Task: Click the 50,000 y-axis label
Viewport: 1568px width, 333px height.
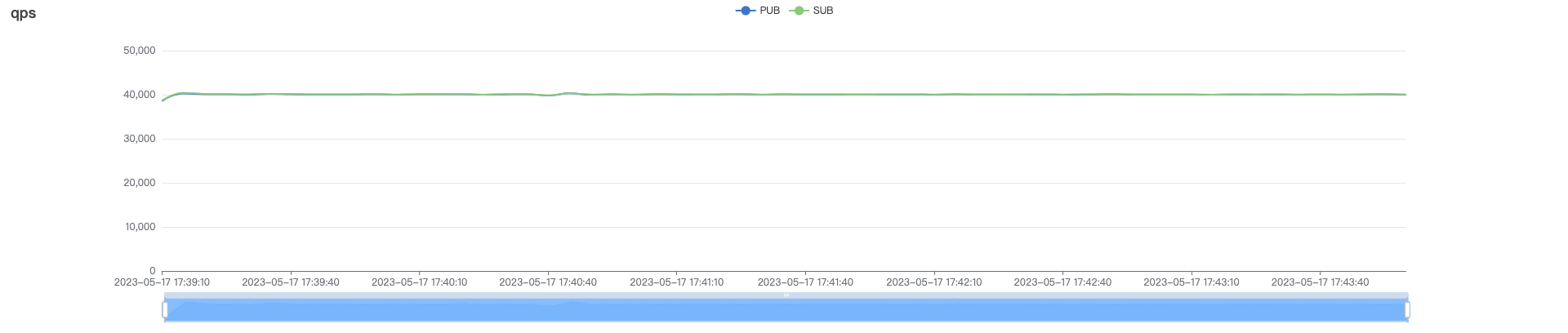Action: (x=139, y=51)
